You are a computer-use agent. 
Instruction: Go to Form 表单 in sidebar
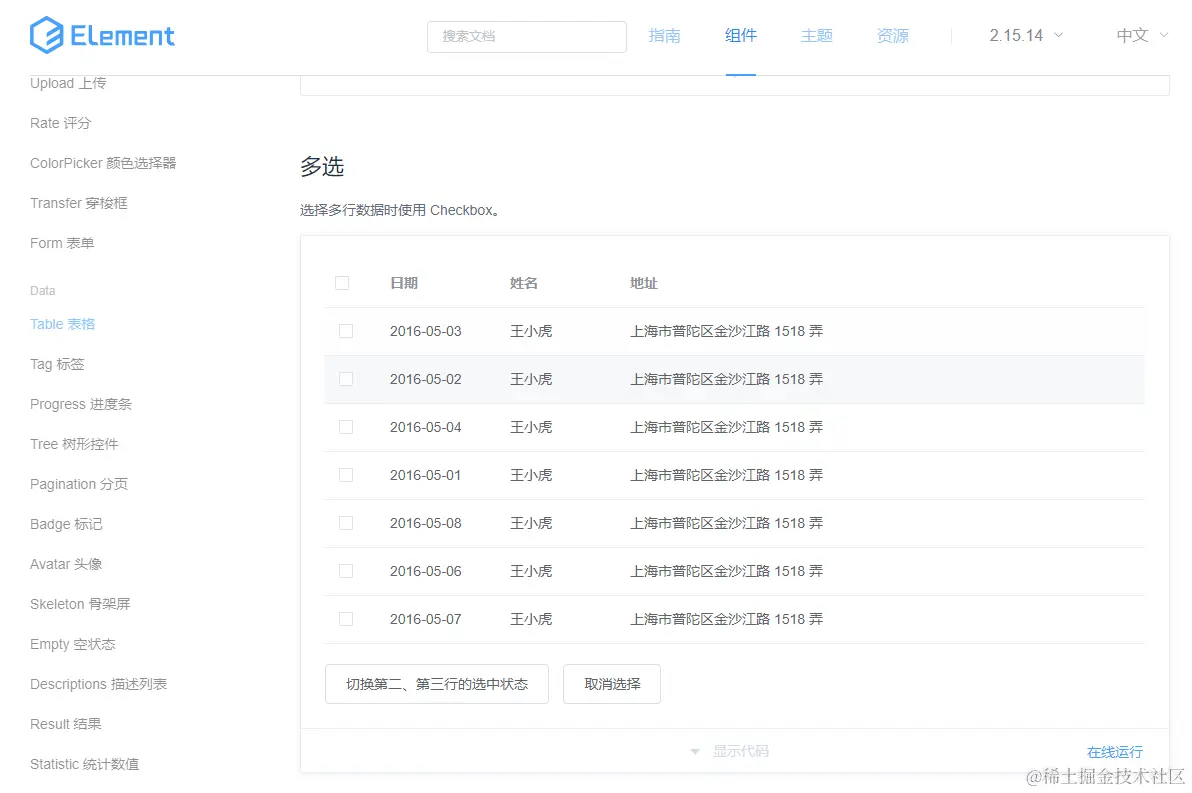62,243
